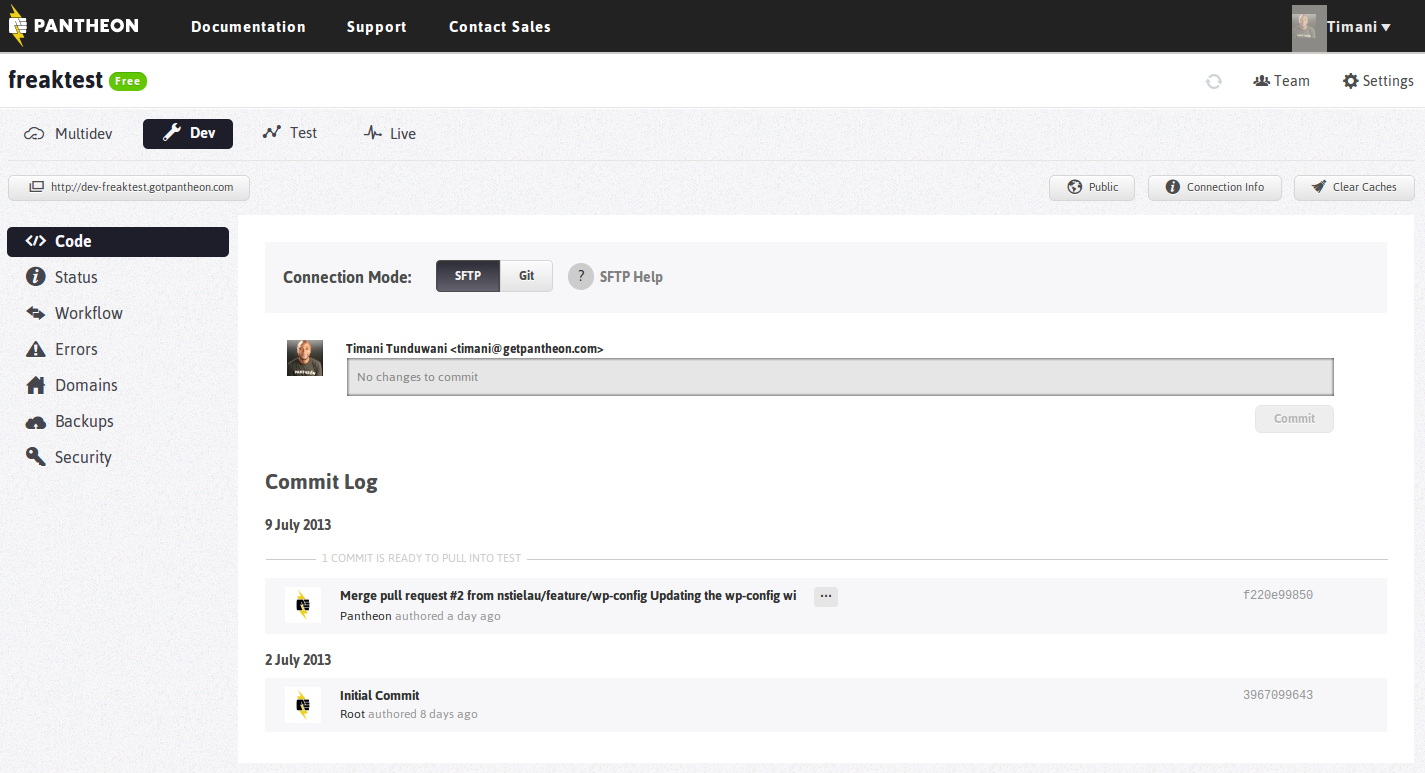Click the 9 July 2013 date heading

point(298,525)
